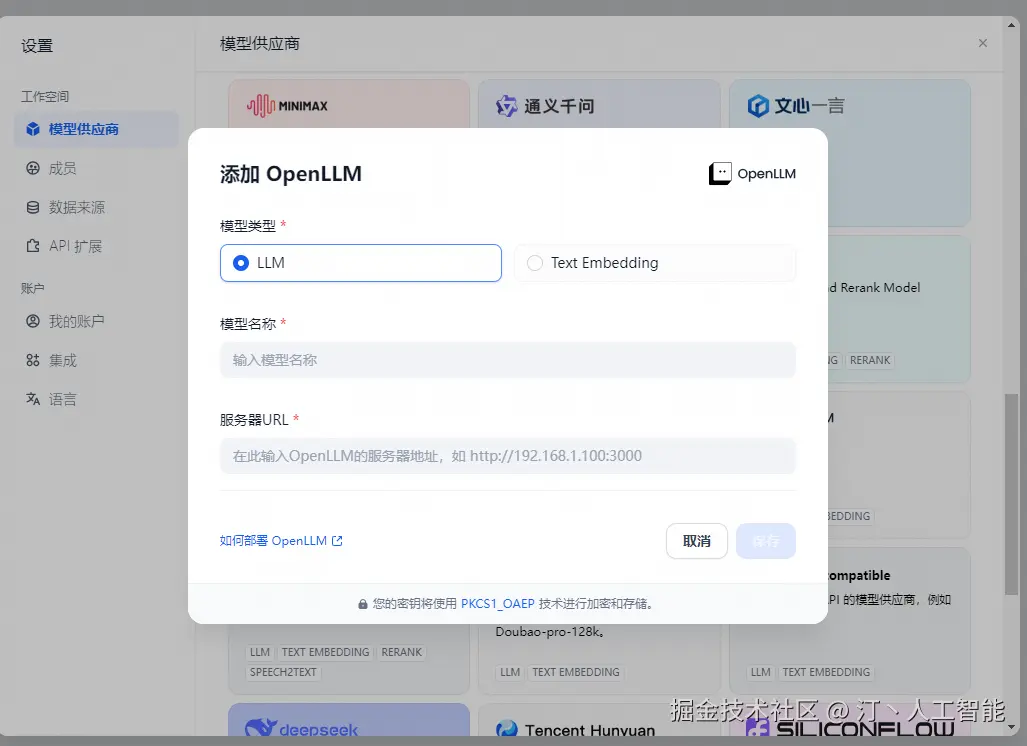This screenshot has height=746, width=1027.
Task: Click the lock icon in the dialog footer
Action: 362,604
